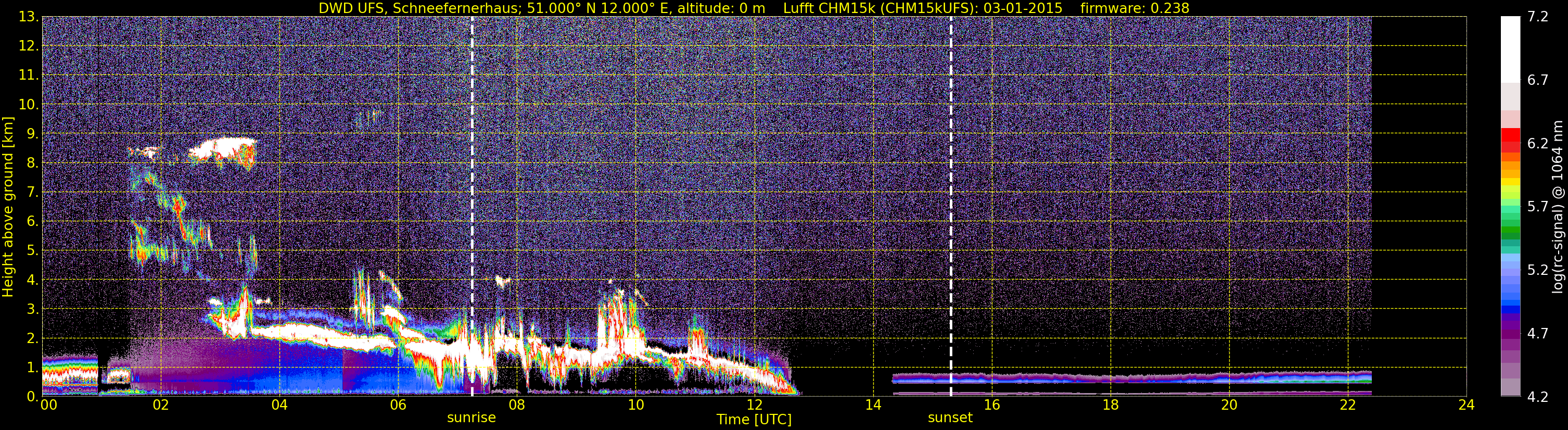Image resolution: width=1568 pixels, height=430 pixels.
Task: Click the '24' tick label on time axis
Action: 1467,405
